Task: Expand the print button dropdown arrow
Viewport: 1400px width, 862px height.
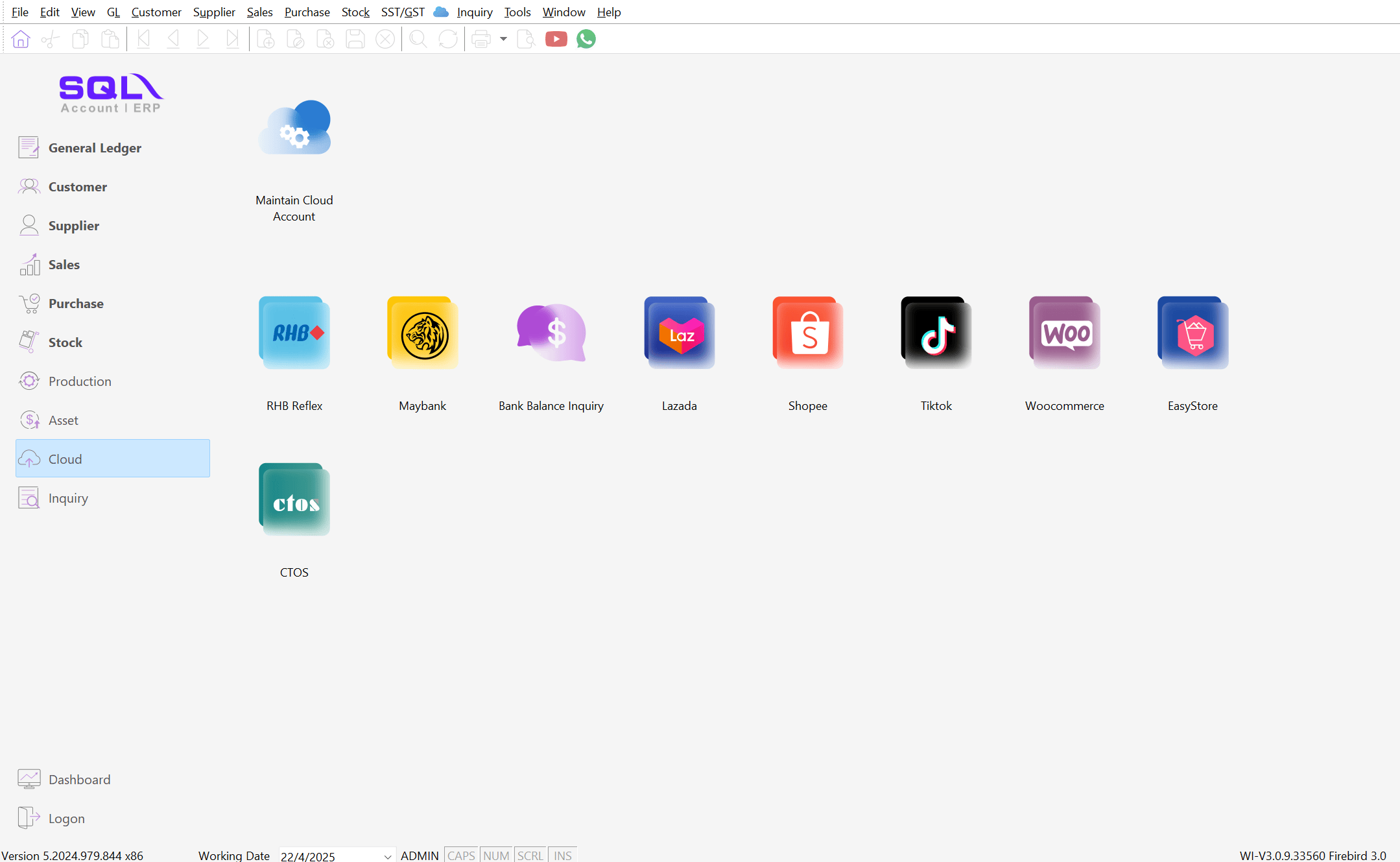Action: (503, 40)
